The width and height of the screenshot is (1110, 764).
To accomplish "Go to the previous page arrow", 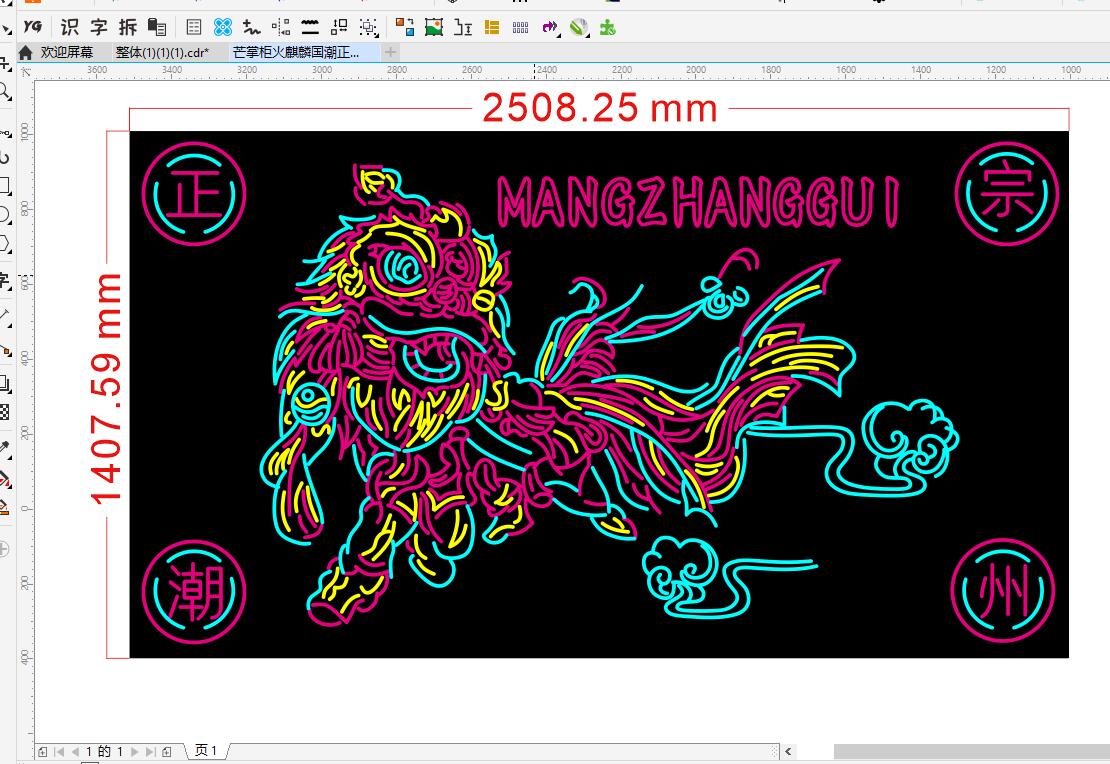I will click(x=75, y=751).
